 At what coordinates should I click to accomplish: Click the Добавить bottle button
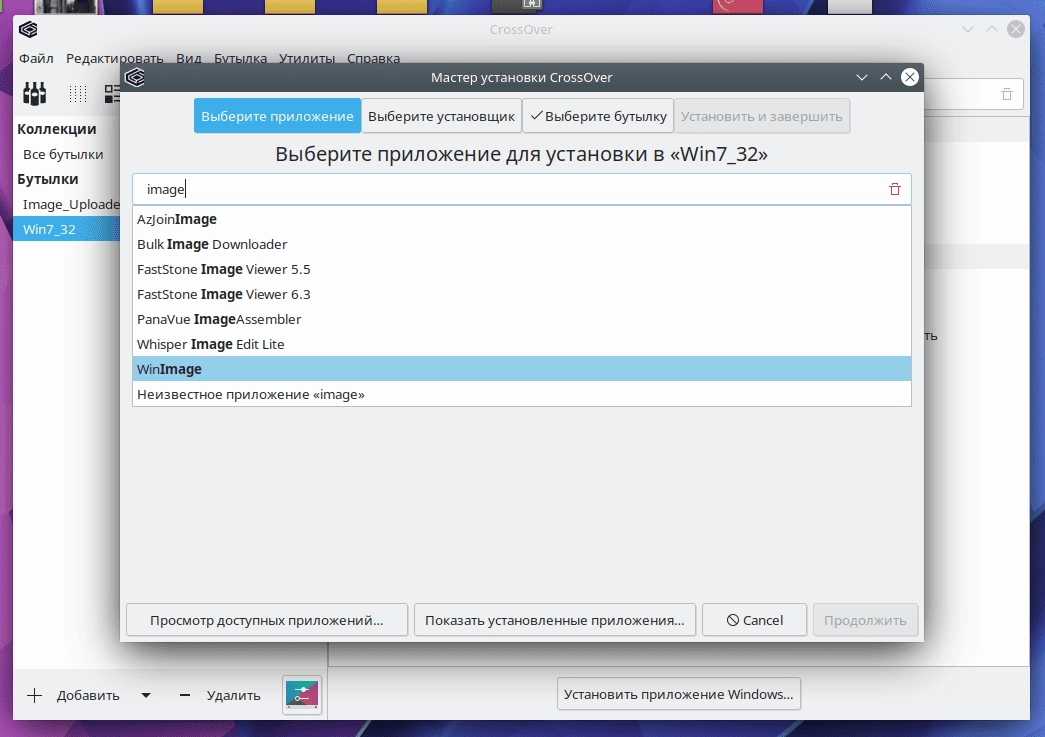coord(88,696)
